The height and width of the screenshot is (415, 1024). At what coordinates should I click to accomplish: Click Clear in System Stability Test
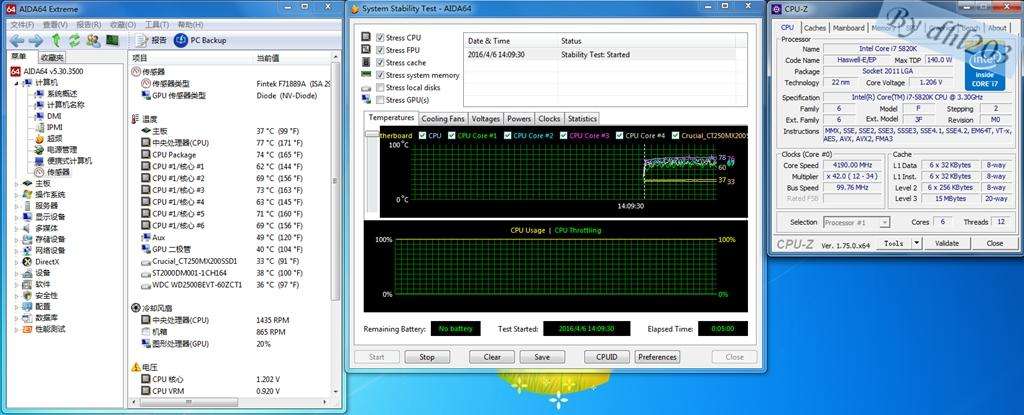pyautogui.click(x=492, y=357)
